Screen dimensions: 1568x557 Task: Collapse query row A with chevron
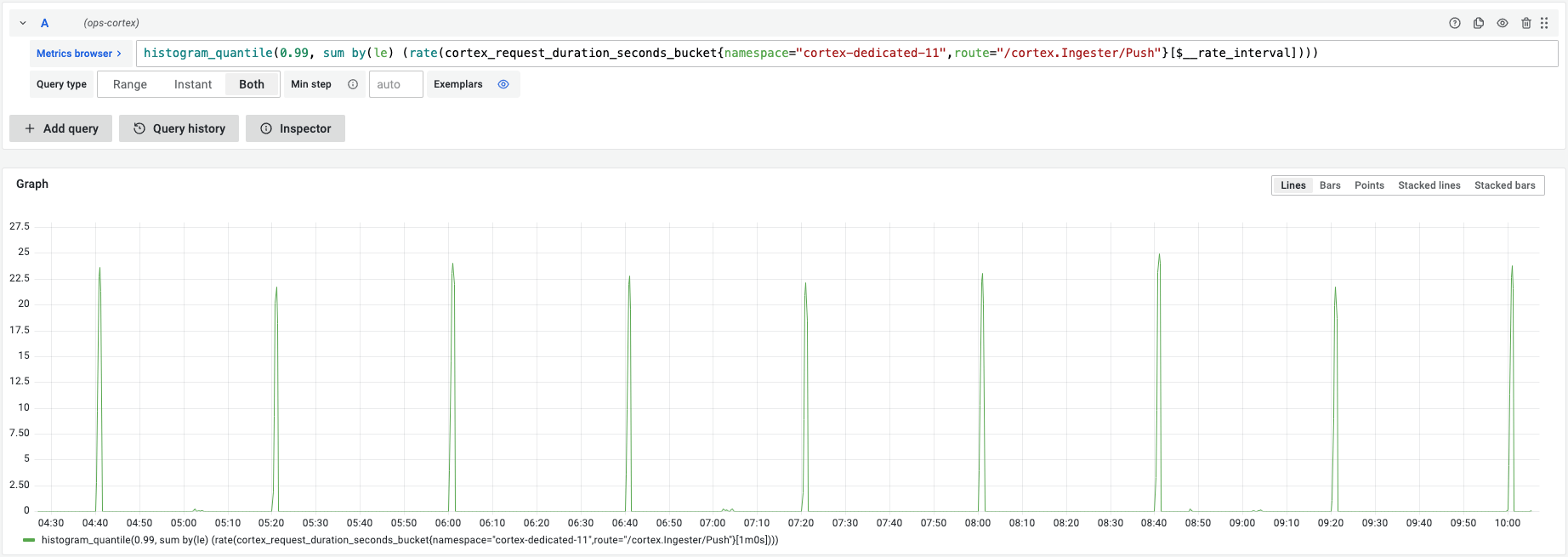click(x=23, y=23)
